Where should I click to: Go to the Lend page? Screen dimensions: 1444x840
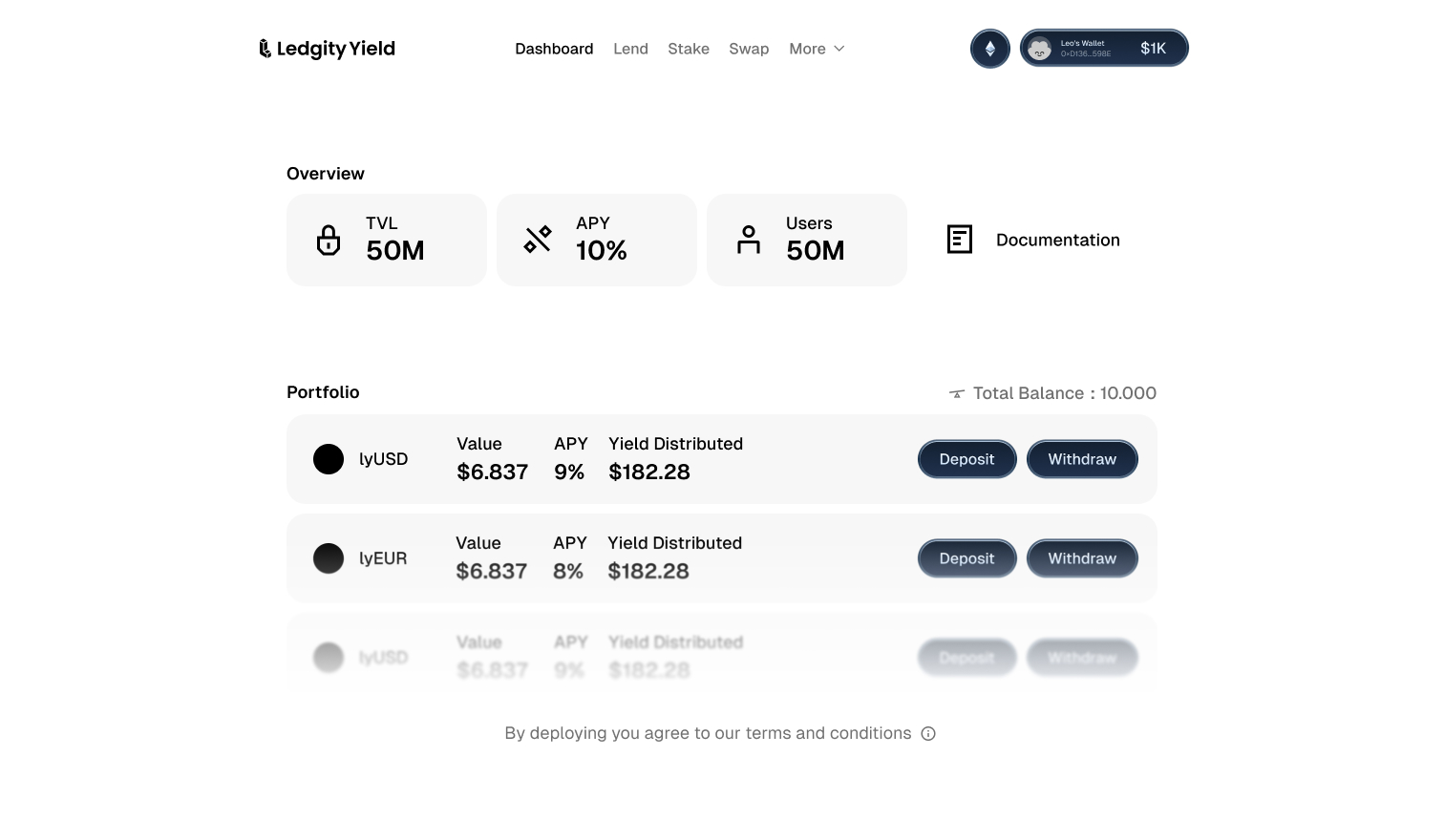tap(630, 49)
